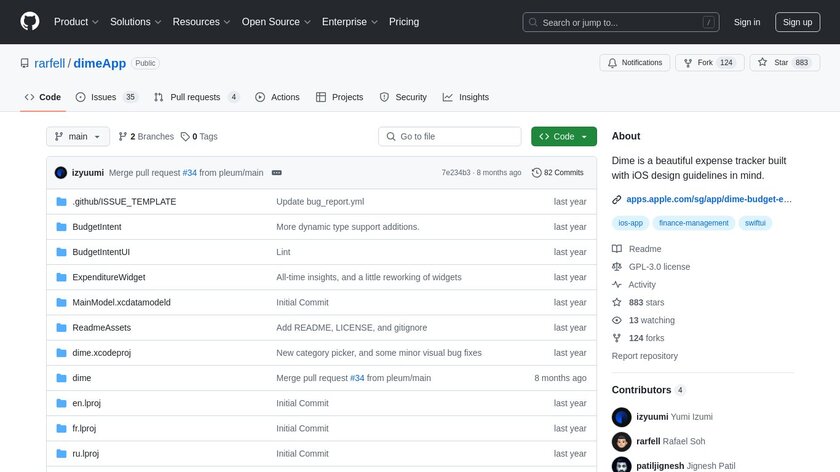Focus the Go to file search field
Image resolution: width=840 pixels, height=472 pixels.
[x=450, y=137]
